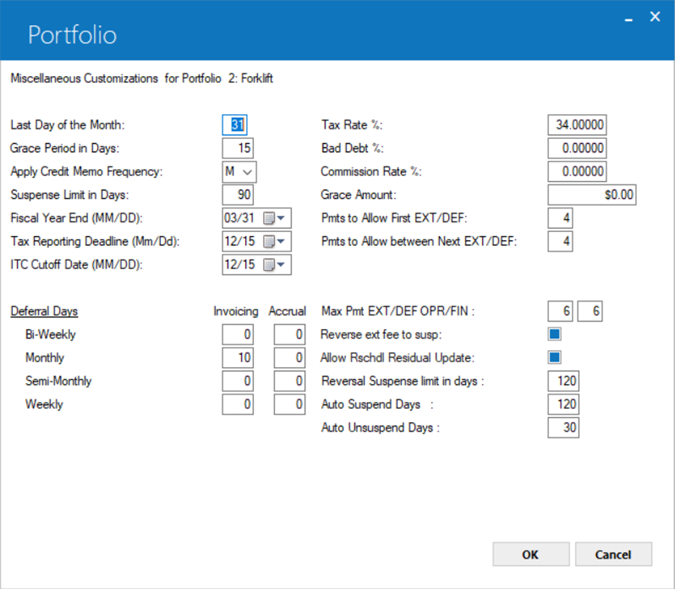Open the Tax Reporting Deadline date picker arrow
This screenshot has height=589, width=675.
click(x=282, y=241)
